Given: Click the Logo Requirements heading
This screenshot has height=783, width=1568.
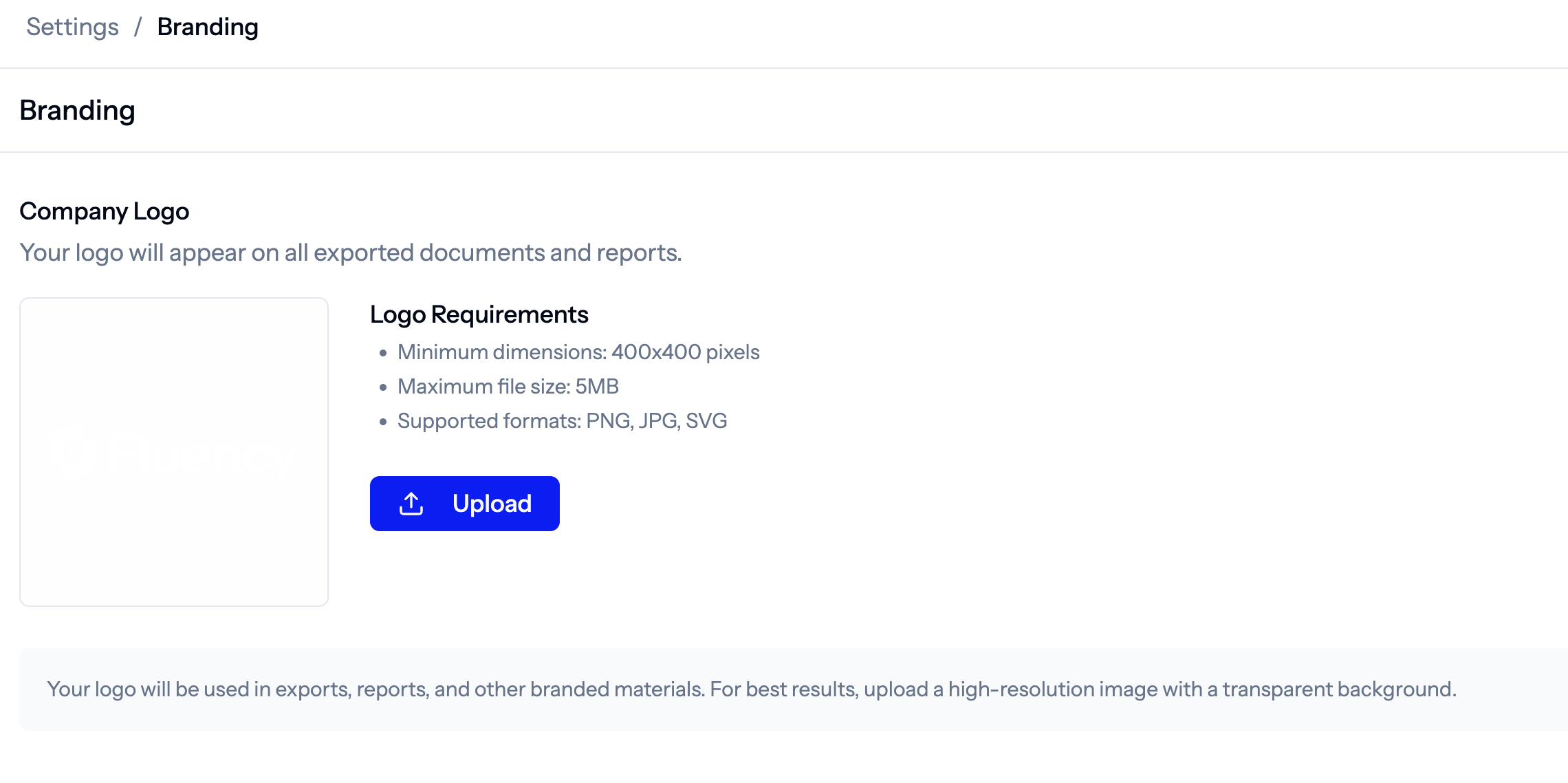Looking at the screenshot, I should pos(479,314).
